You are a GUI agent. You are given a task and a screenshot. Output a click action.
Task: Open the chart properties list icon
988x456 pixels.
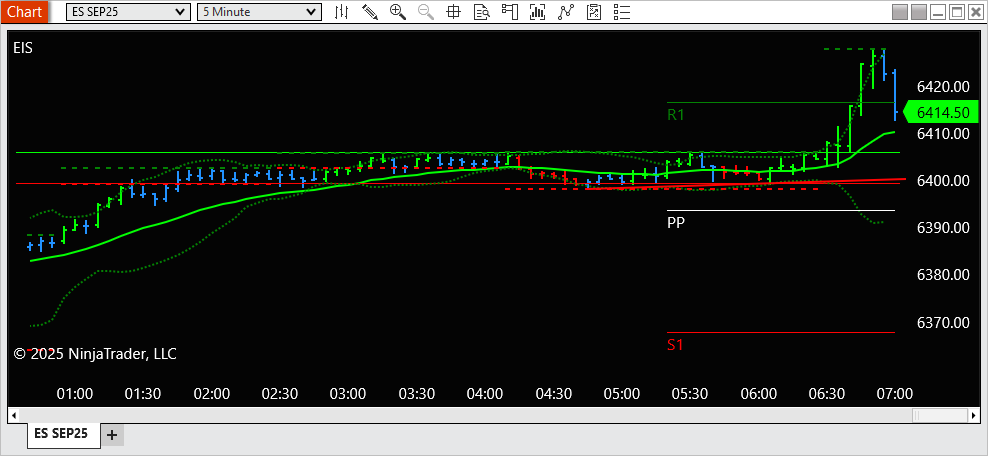[621, 11]
